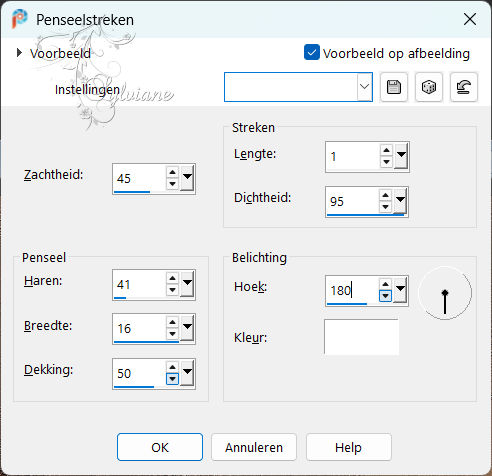This screenshot has width=492, height=476.
Task: Open Hoek slider dropdown arrow
Action: tap(400, 289)
